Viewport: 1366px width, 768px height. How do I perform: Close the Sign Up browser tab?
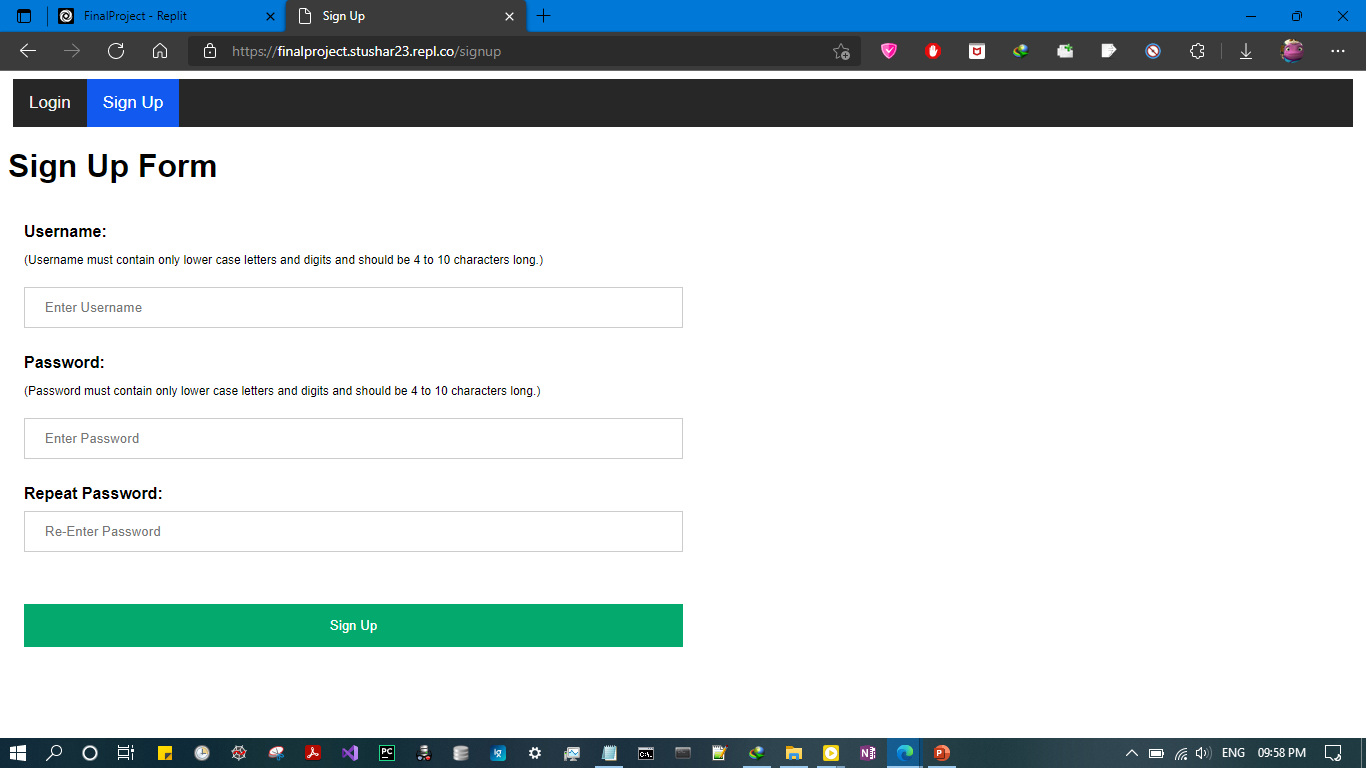(509, 16)
